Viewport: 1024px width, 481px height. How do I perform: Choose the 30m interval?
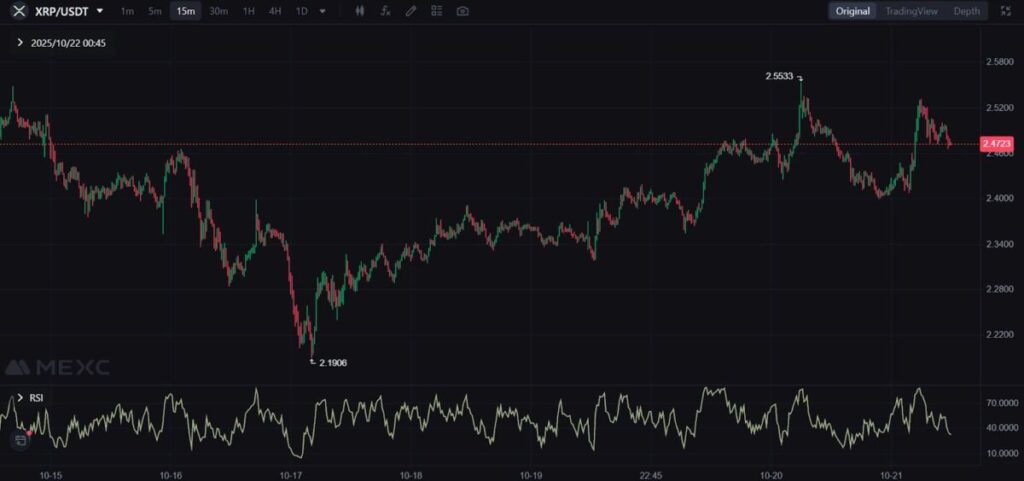click(x=218, y=11)
